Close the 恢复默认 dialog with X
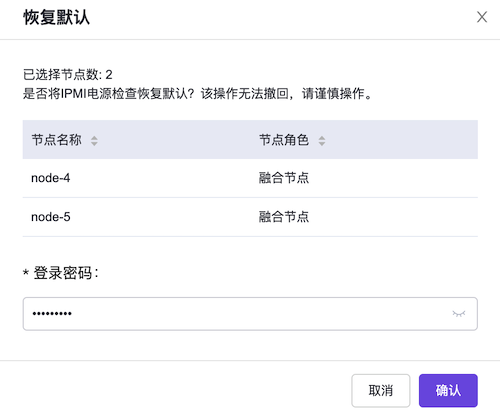 click(482, 17)
